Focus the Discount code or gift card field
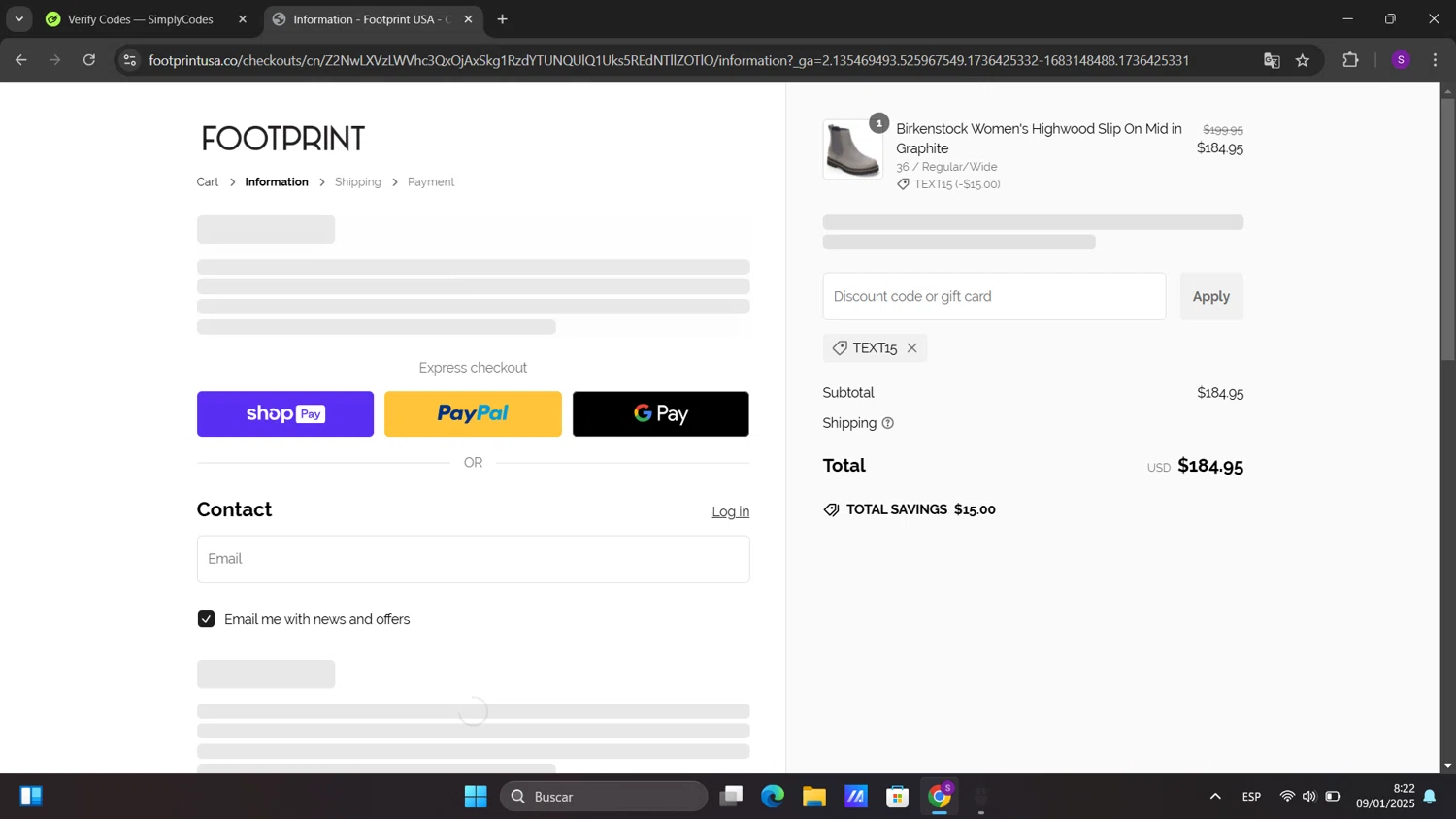This screenshot has width=1456, height=819. [994, 297]
